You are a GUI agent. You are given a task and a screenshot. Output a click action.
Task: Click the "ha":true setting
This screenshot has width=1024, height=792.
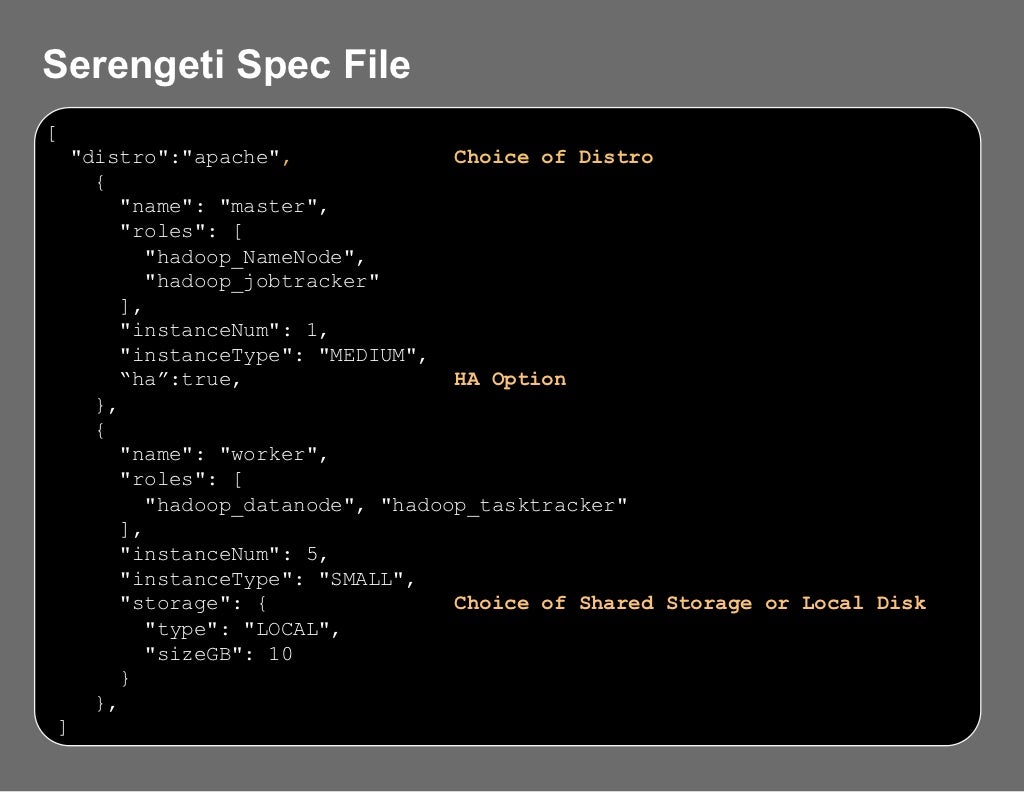pyautogui.click(x=180, y=380)
